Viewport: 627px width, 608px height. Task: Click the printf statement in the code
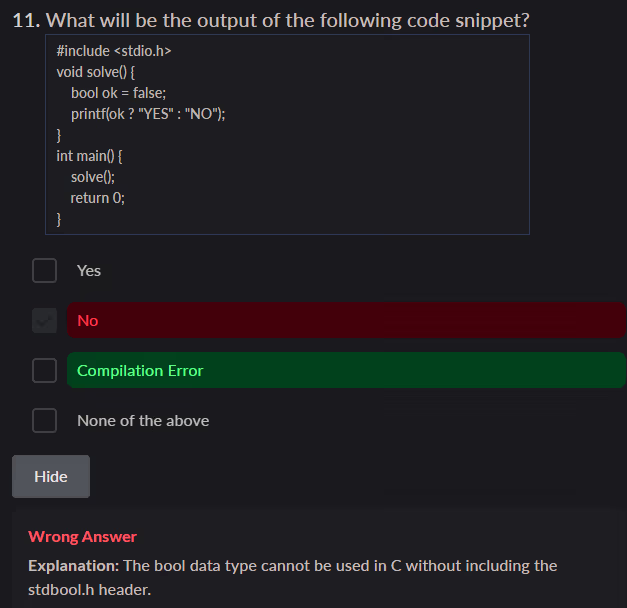tap(148, 114)
